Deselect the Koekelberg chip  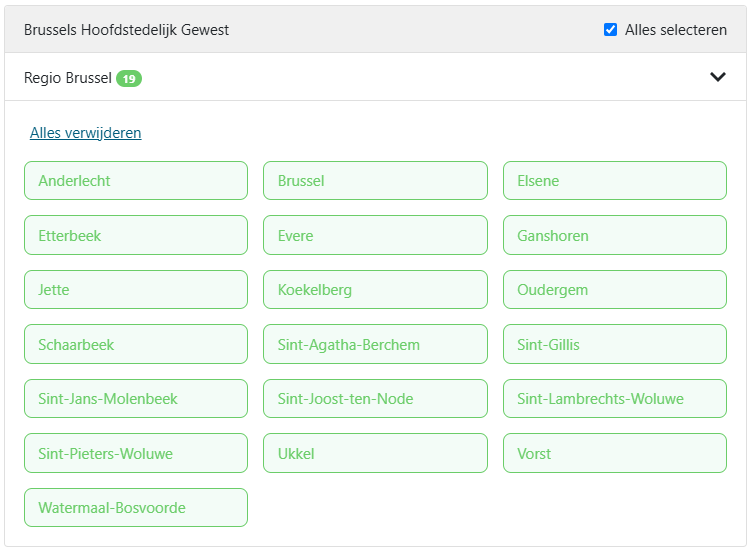375,290
